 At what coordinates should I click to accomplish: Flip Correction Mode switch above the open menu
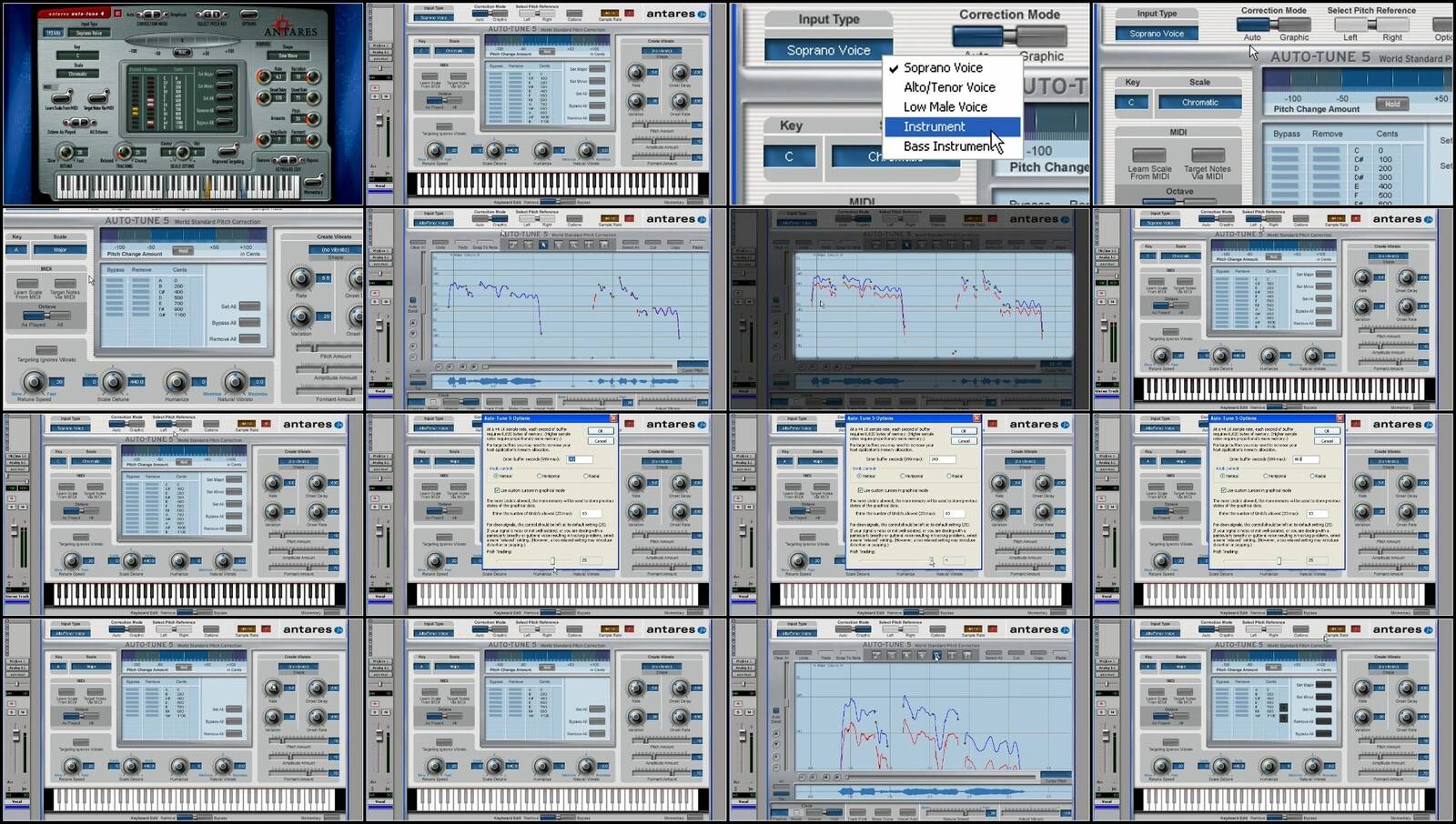click(1009, 36)
